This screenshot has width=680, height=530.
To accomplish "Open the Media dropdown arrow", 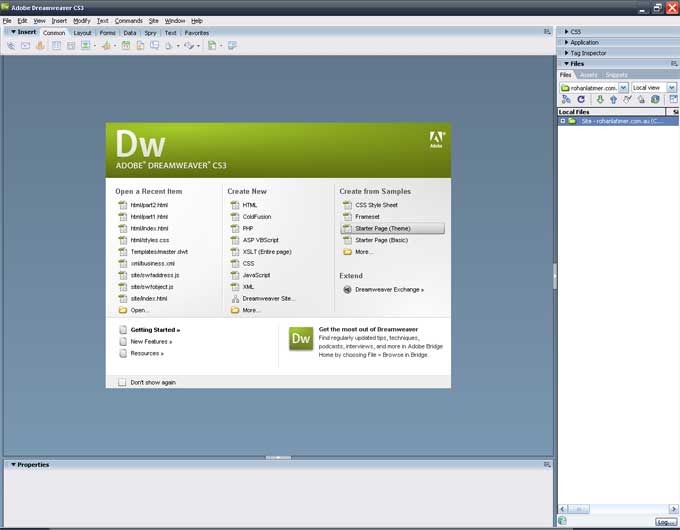I will point(115,46).
